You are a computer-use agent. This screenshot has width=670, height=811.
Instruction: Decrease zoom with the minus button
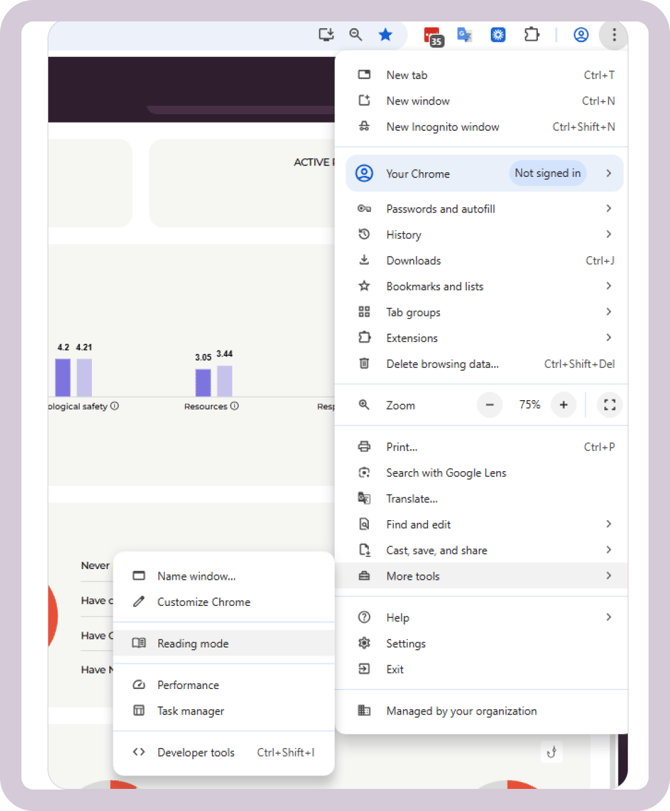[489, 405]
